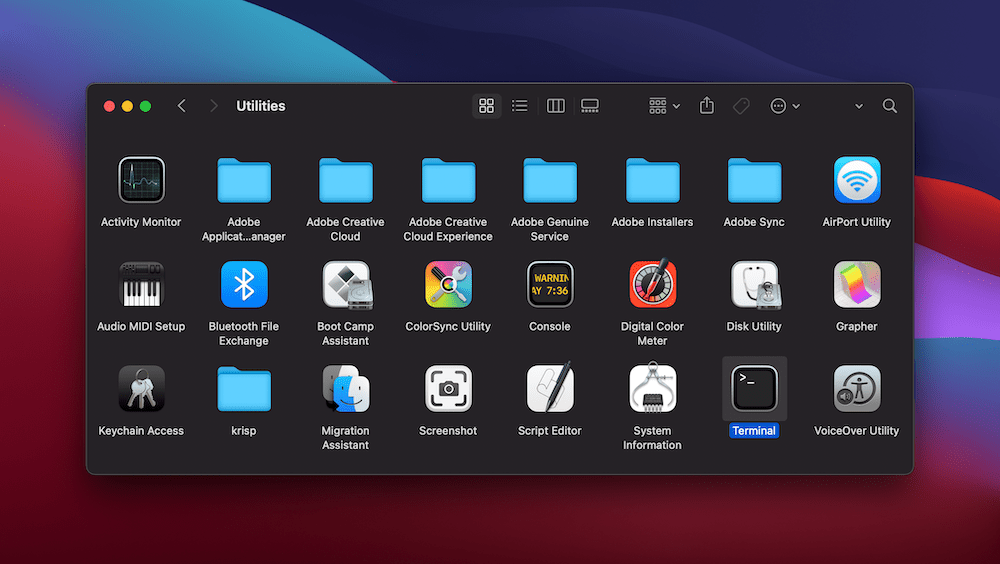Expand the toolbar overflow chevron
This screenshot has width=1000, height=564.
click(x=858, y=107)
